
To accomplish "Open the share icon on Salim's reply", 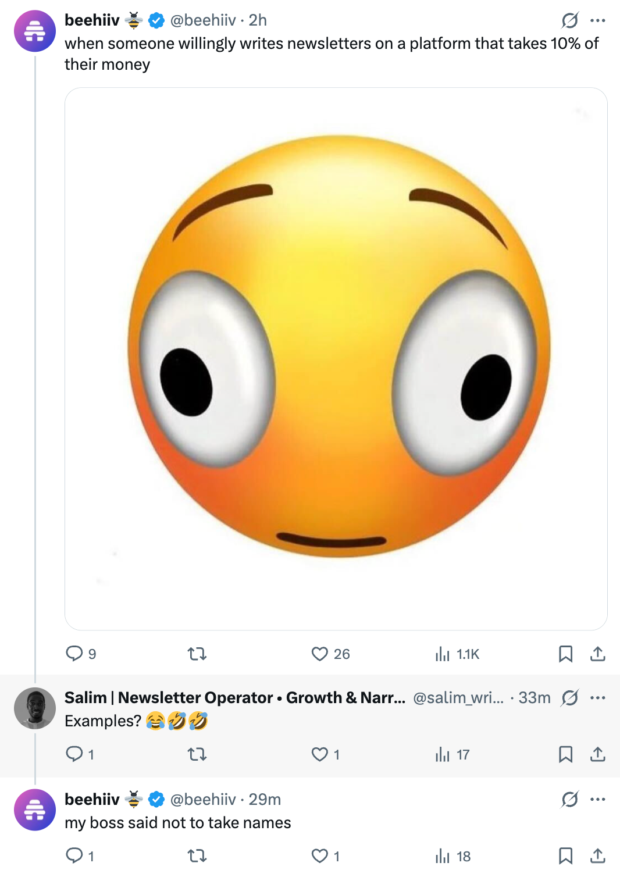I will (598, 754).
